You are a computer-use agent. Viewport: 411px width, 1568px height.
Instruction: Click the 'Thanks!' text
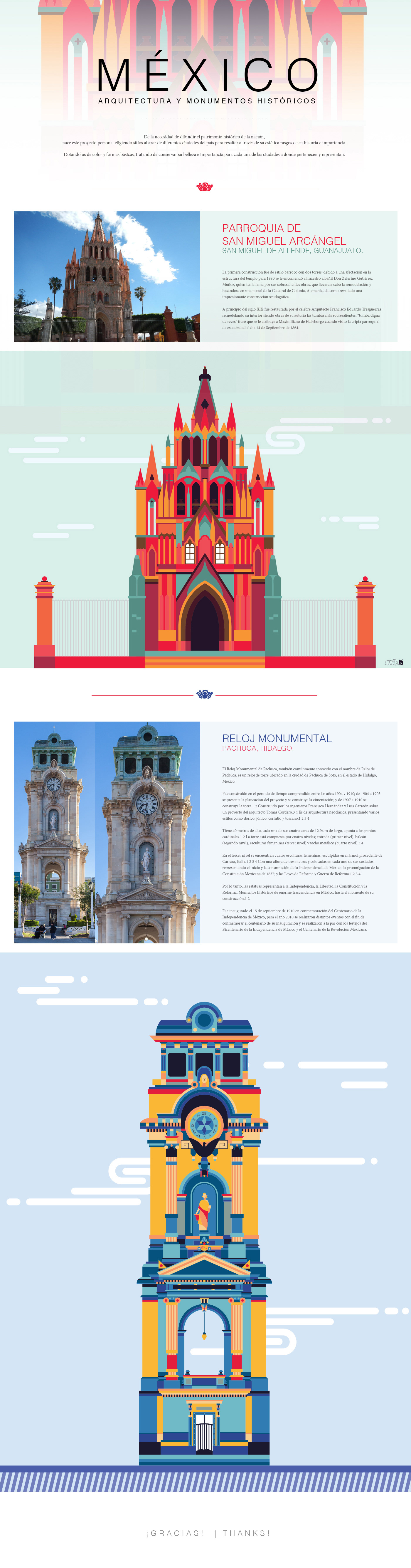tap(246, 1533)
